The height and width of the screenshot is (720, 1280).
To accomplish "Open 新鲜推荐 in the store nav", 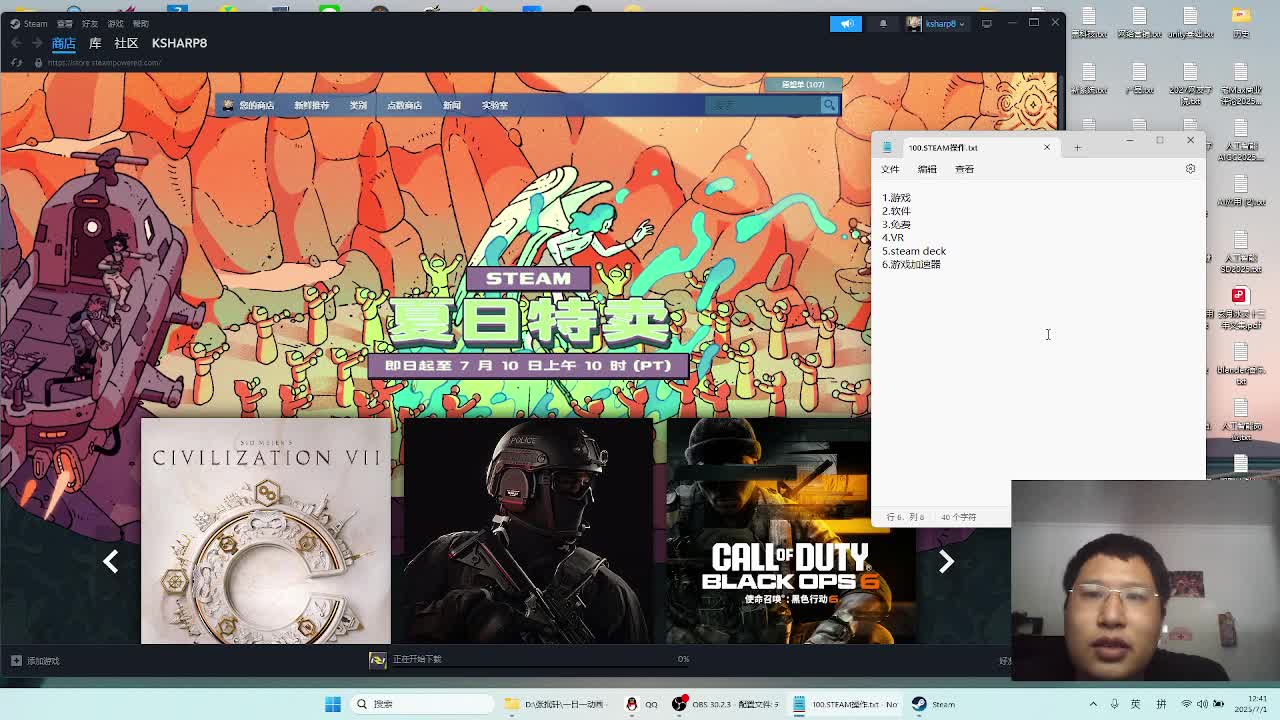I will pyautogui.click(x=311, y=105).
